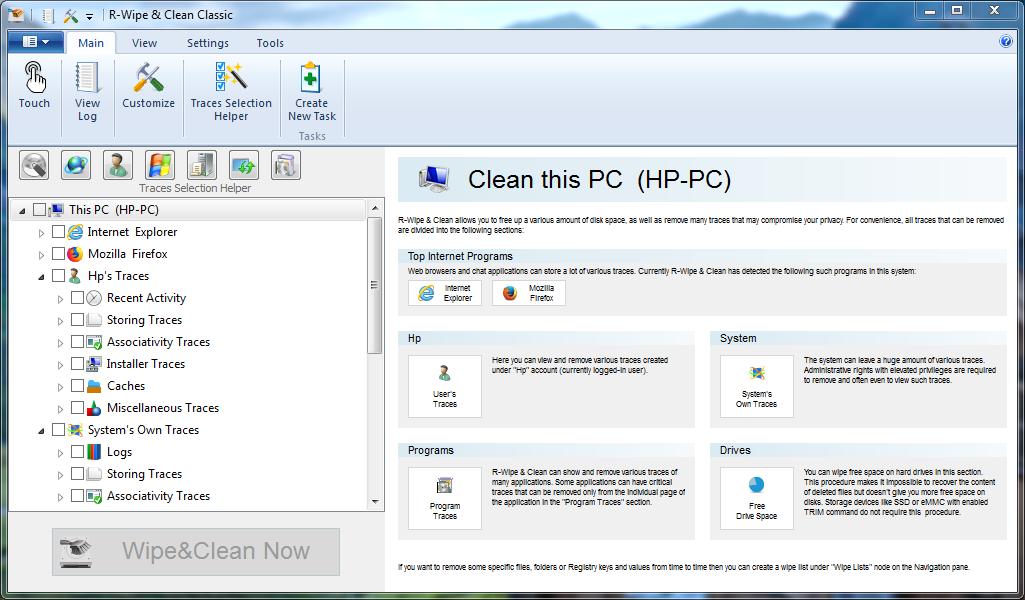Image resolution: width=1025 pixels, height=600 pixels.
Task: Open the System's Own Traces tile
Action: (x=756, y=386)
